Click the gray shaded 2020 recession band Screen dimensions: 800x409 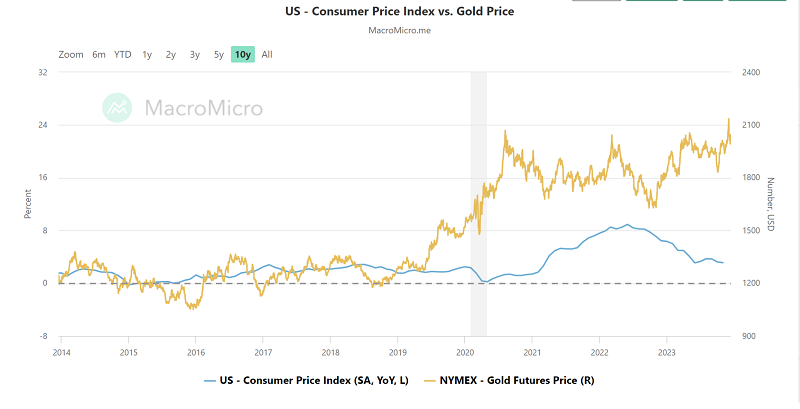(x=478, y=200)
